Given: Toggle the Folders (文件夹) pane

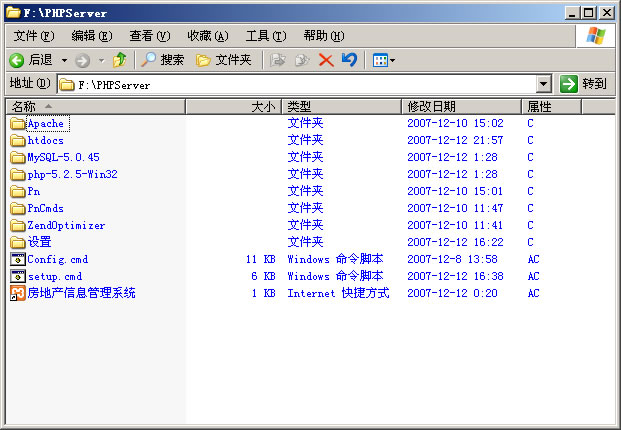Looking at the screenshot, I should (x=224, y=60).
